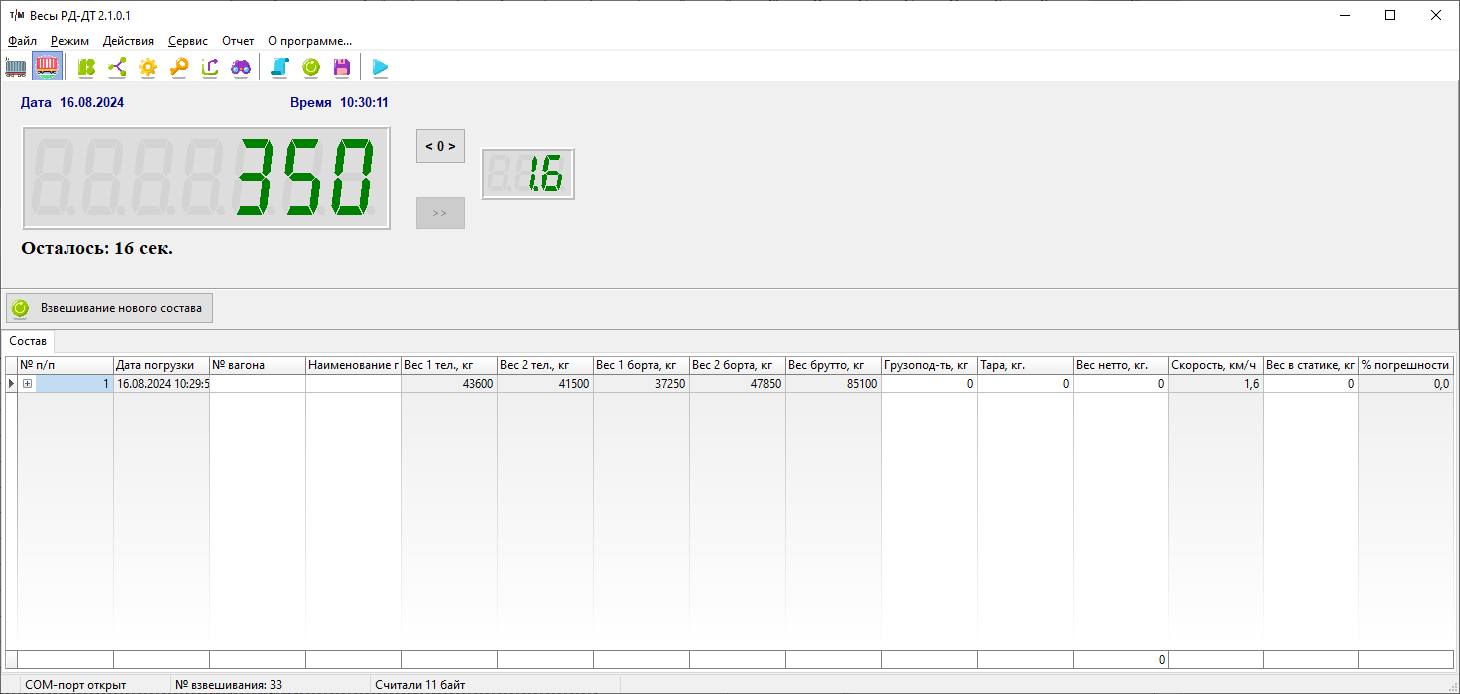Open the Файл menu
This screenshot has width=1460, height=694.
[x=22, y=41]
